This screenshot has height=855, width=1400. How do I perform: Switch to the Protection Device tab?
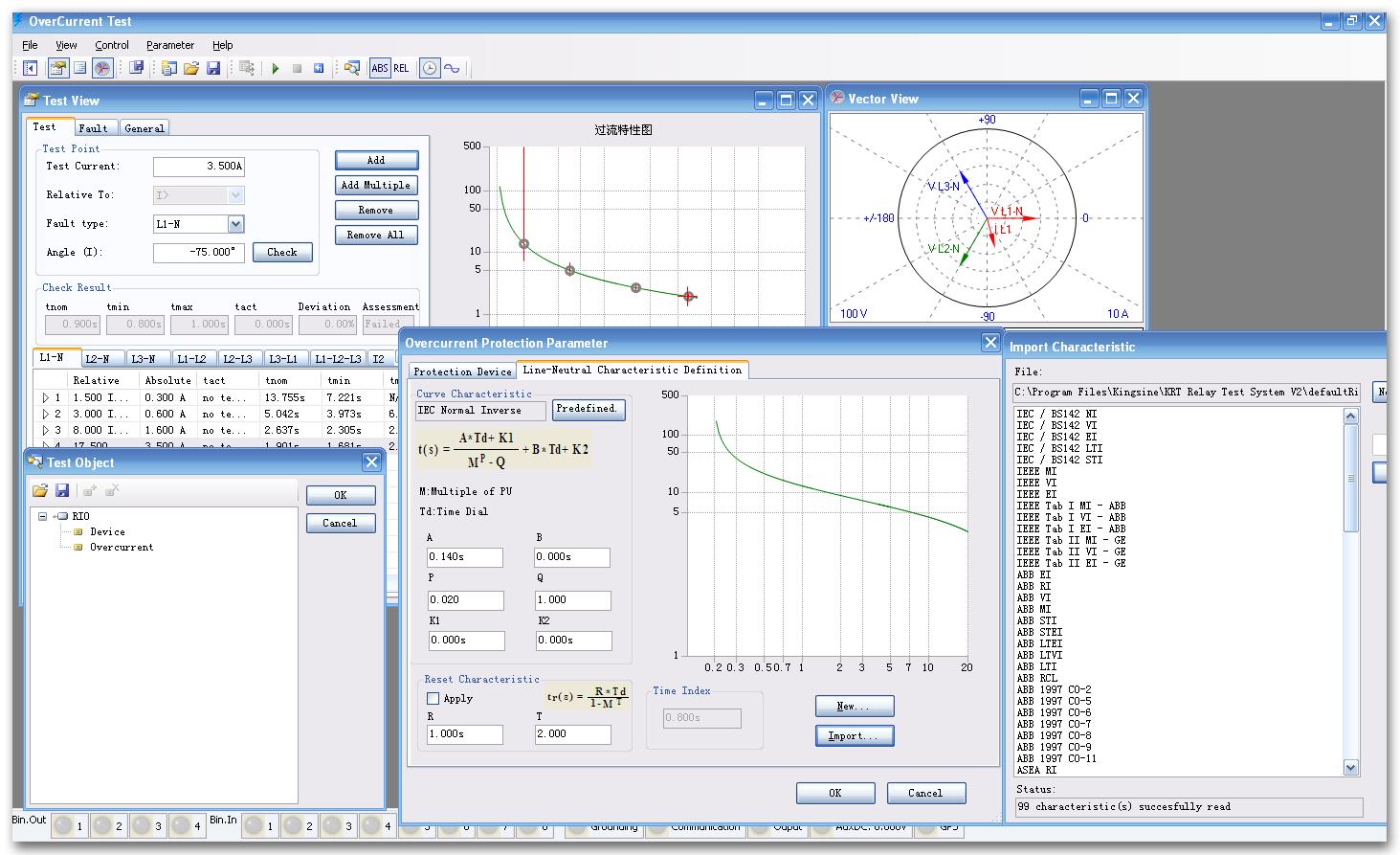pyautogui.click(x=462, y=371)
